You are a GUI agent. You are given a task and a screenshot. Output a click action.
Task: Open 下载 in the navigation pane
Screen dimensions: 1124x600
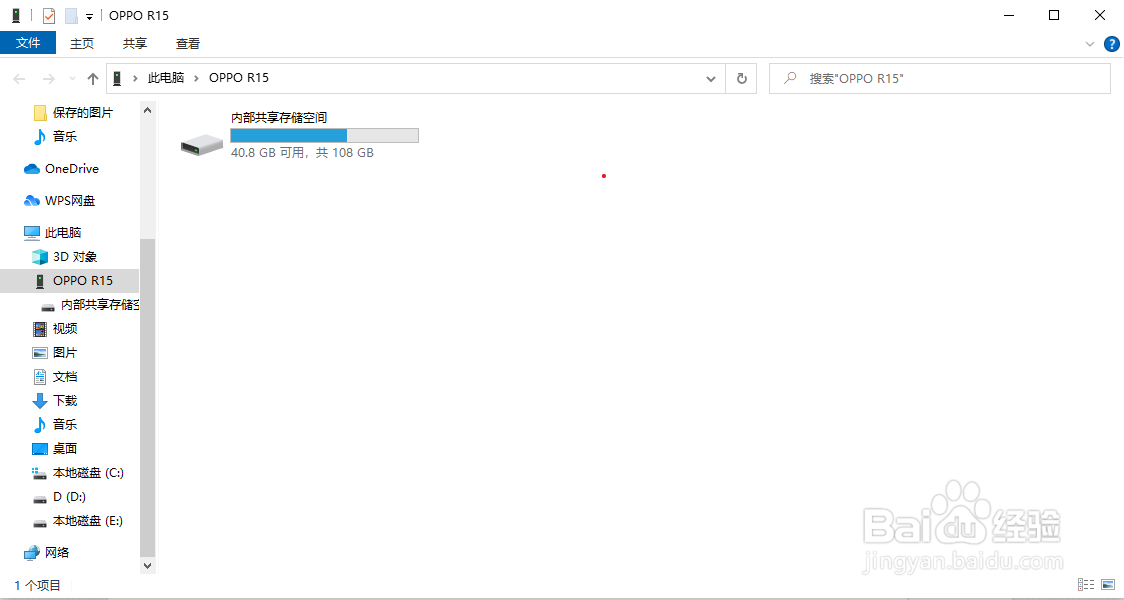point(65,401)
